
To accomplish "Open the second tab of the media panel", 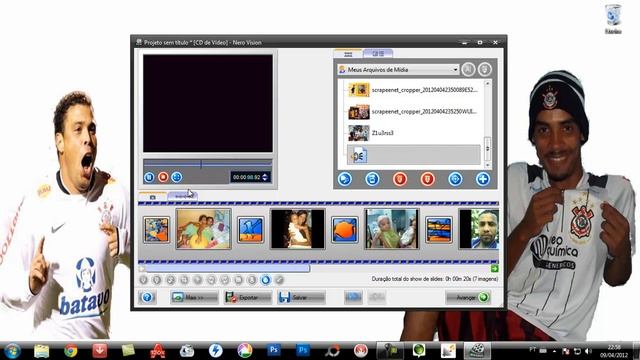I will click(378, 53).
